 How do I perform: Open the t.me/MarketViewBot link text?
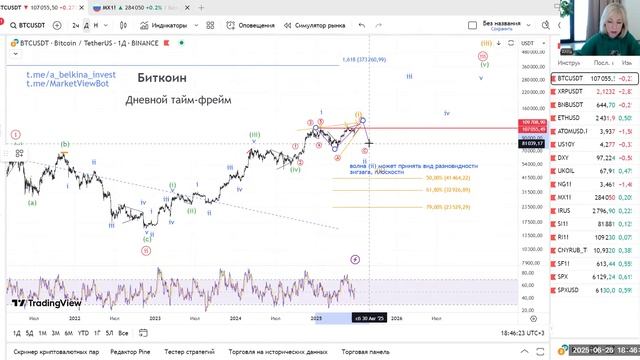(x=68, y=84)
